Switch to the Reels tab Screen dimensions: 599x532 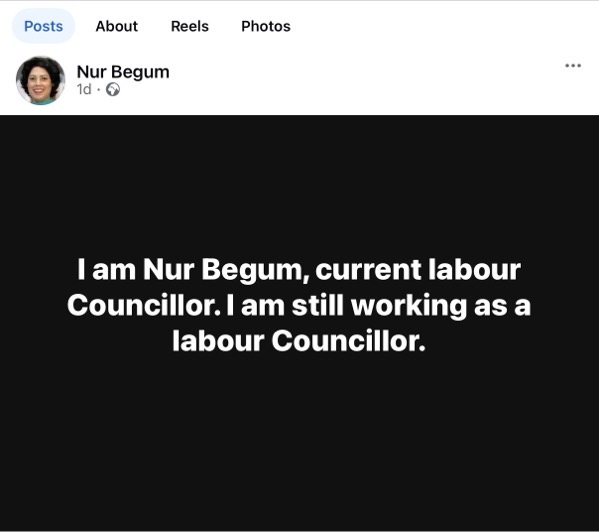tap(189, 26)
